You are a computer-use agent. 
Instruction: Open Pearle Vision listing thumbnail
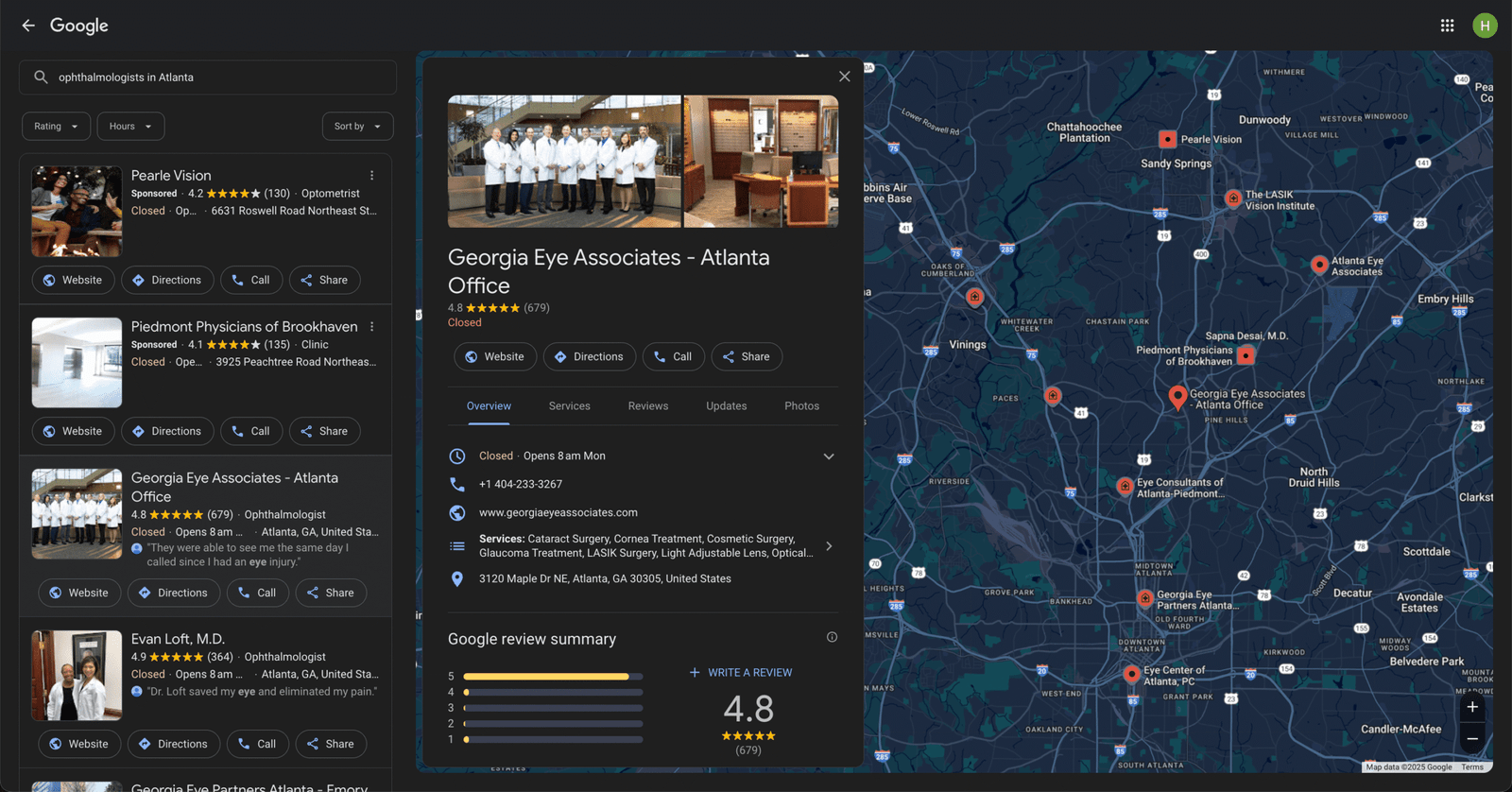77,212
